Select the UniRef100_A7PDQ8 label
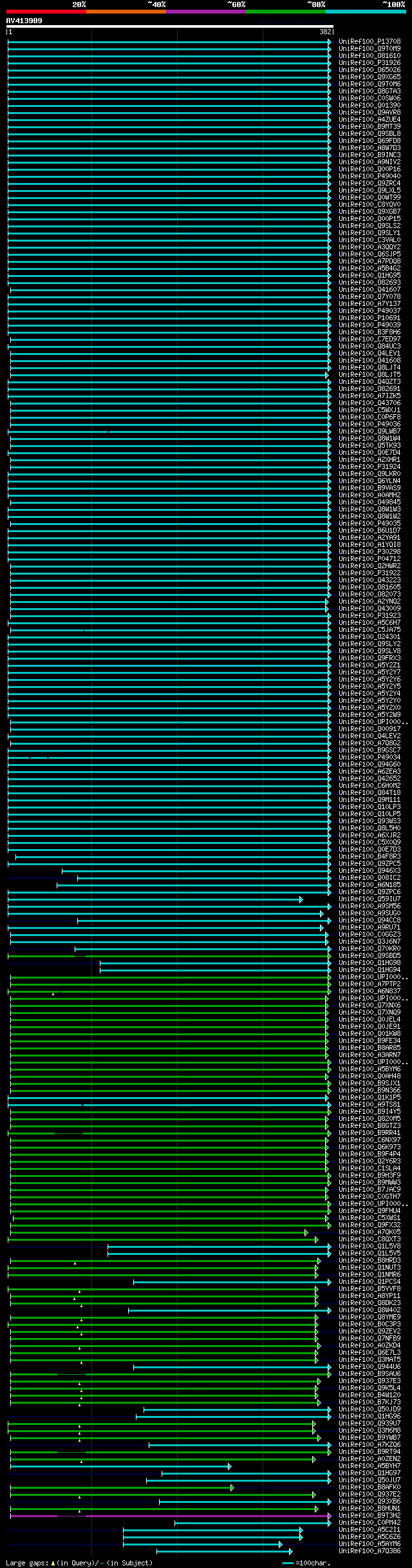 370,262
